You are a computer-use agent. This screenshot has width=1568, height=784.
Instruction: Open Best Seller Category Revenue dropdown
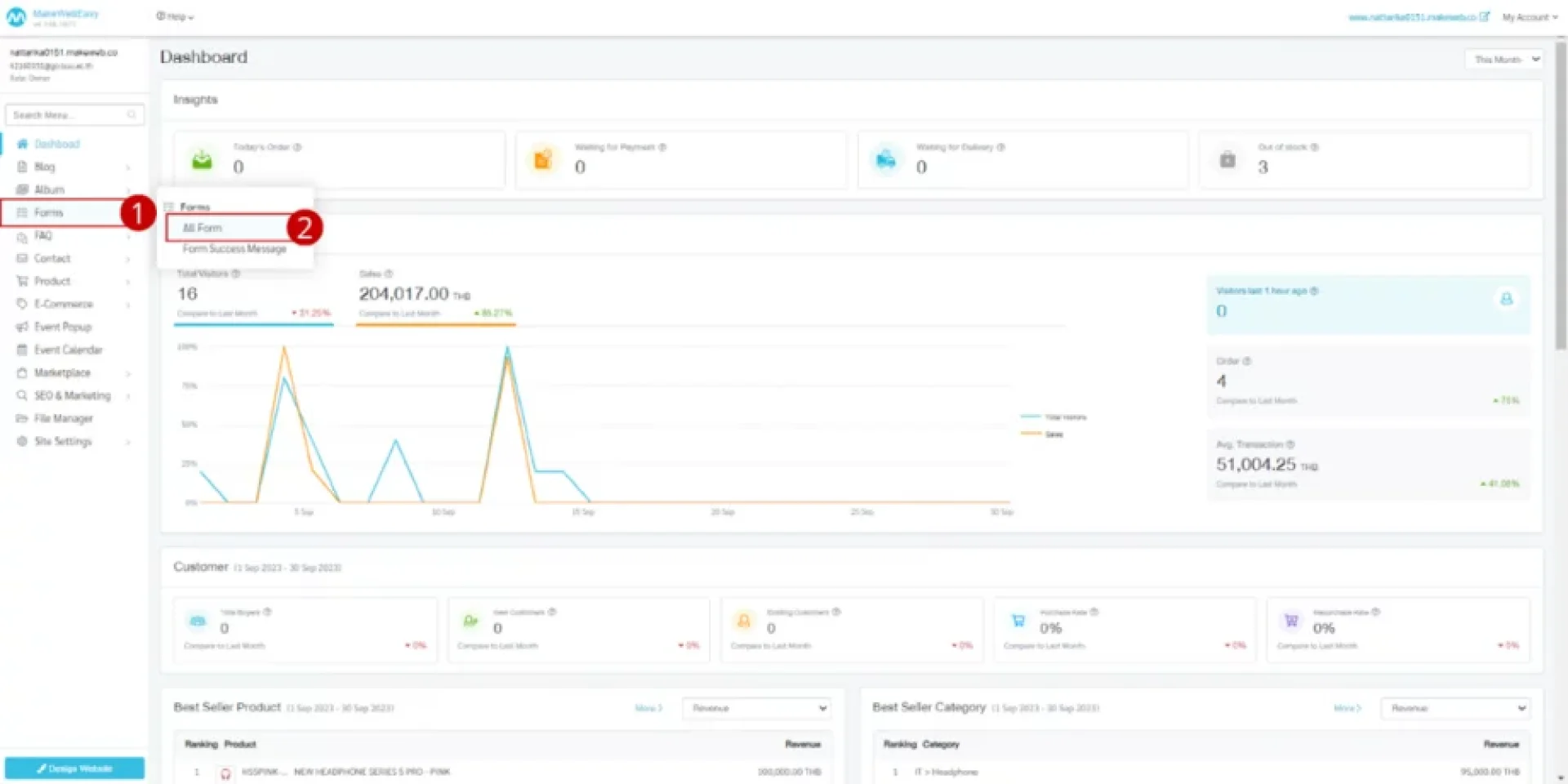coord(1454,708)
